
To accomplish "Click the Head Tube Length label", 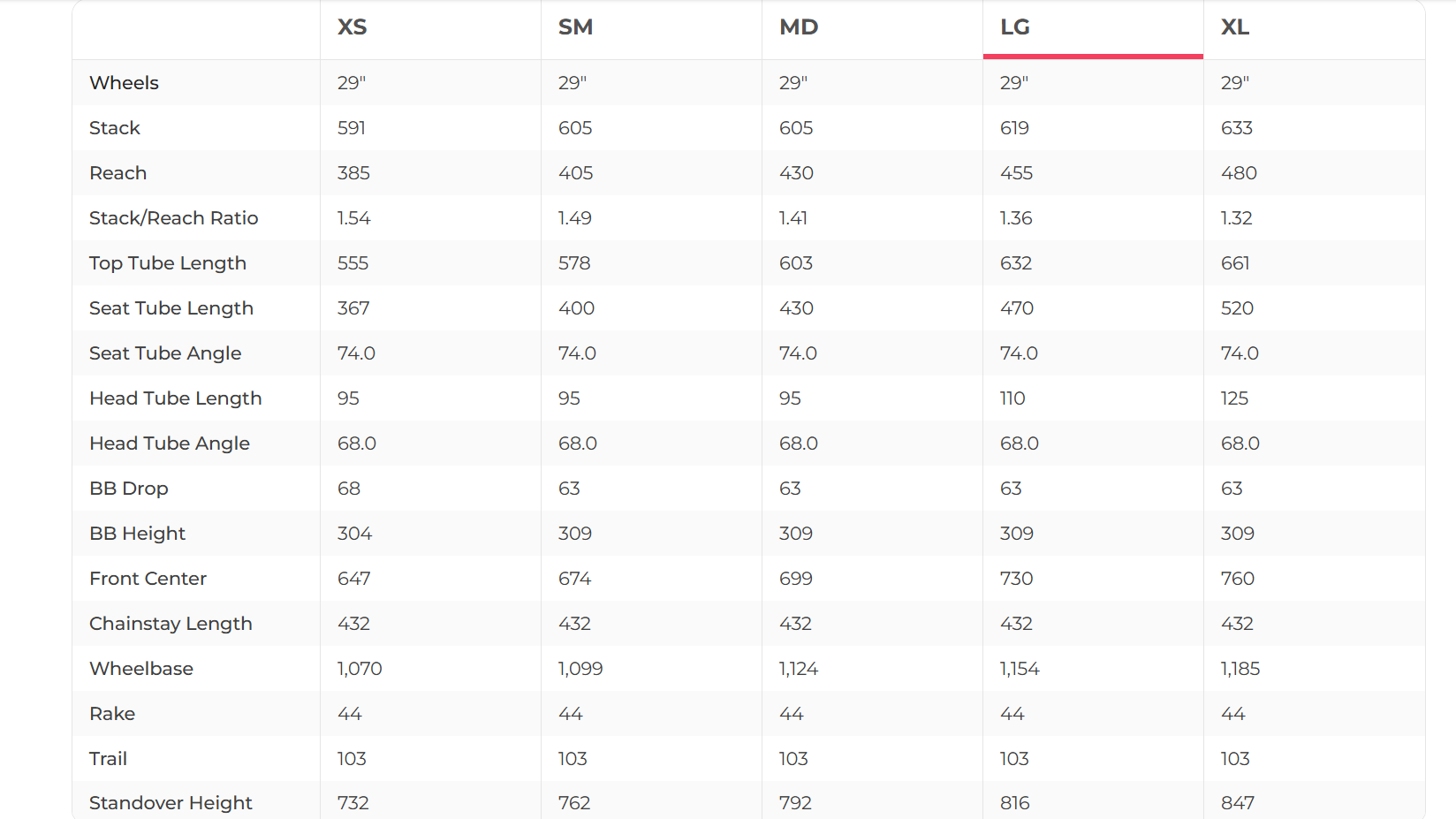I will tap(176, 398).
